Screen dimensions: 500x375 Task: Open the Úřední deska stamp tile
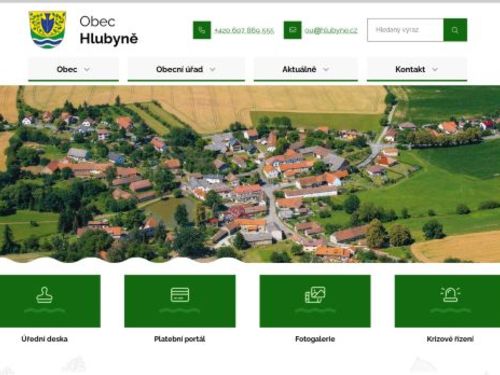pos(50,301)
